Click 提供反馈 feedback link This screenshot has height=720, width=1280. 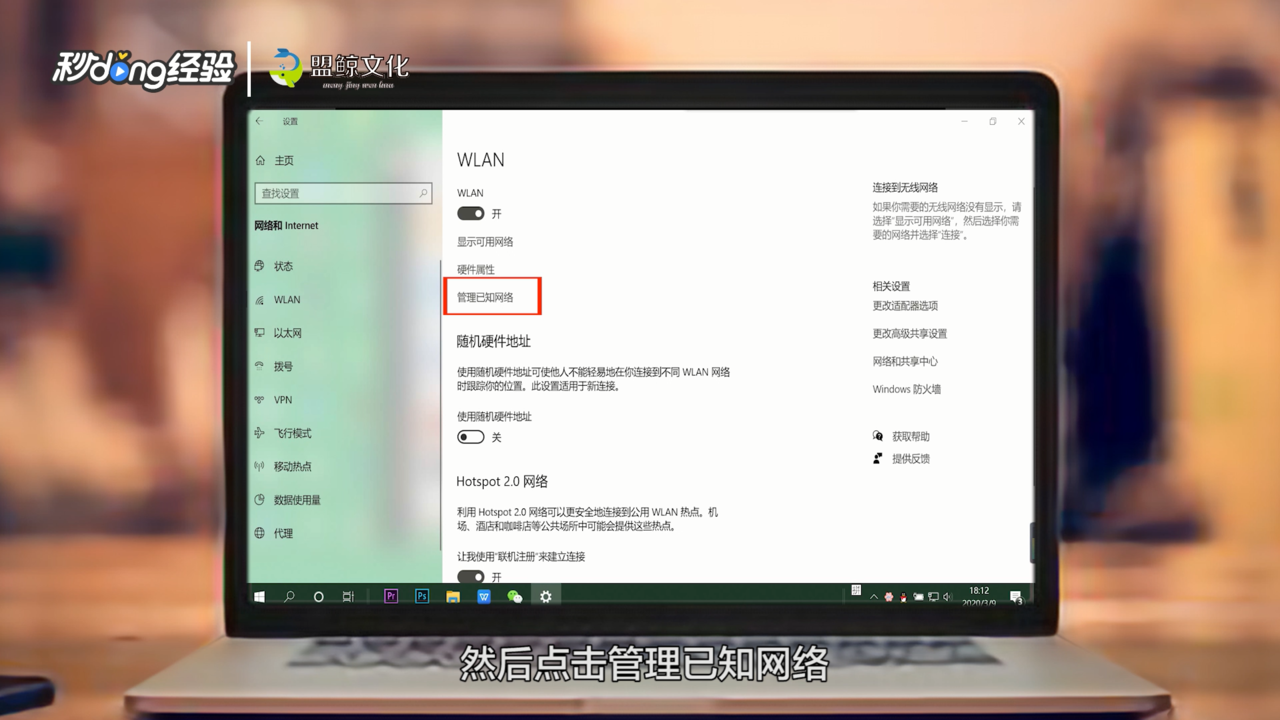911,458
